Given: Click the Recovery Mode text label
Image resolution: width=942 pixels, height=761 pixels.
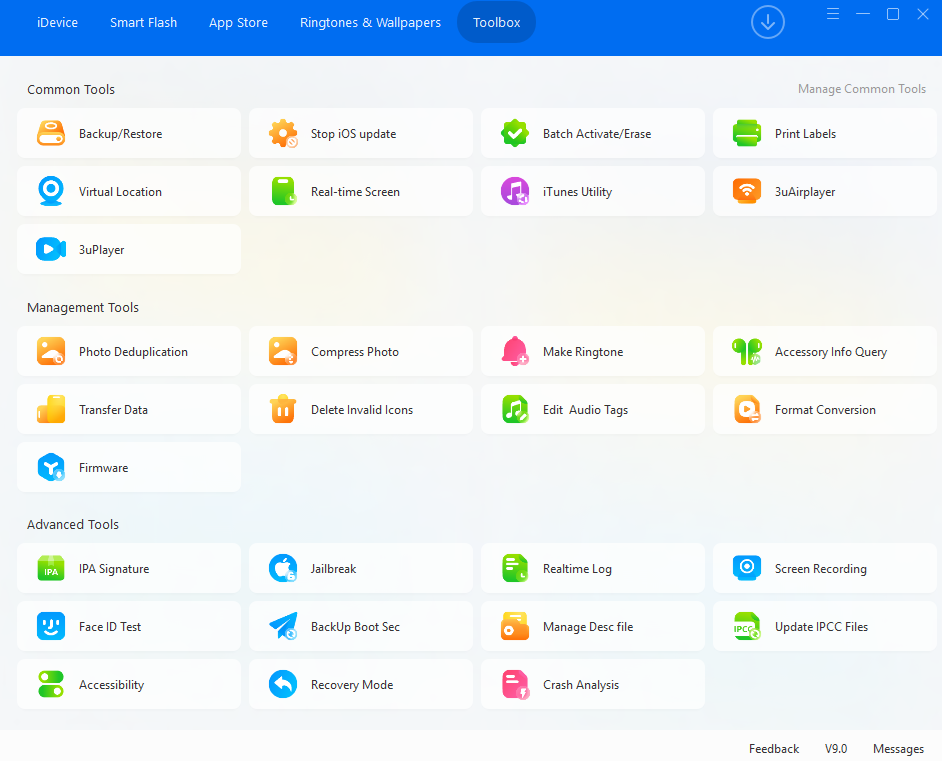Looking at the screenshot, I should pyautogui.click(x=352, y=684).
